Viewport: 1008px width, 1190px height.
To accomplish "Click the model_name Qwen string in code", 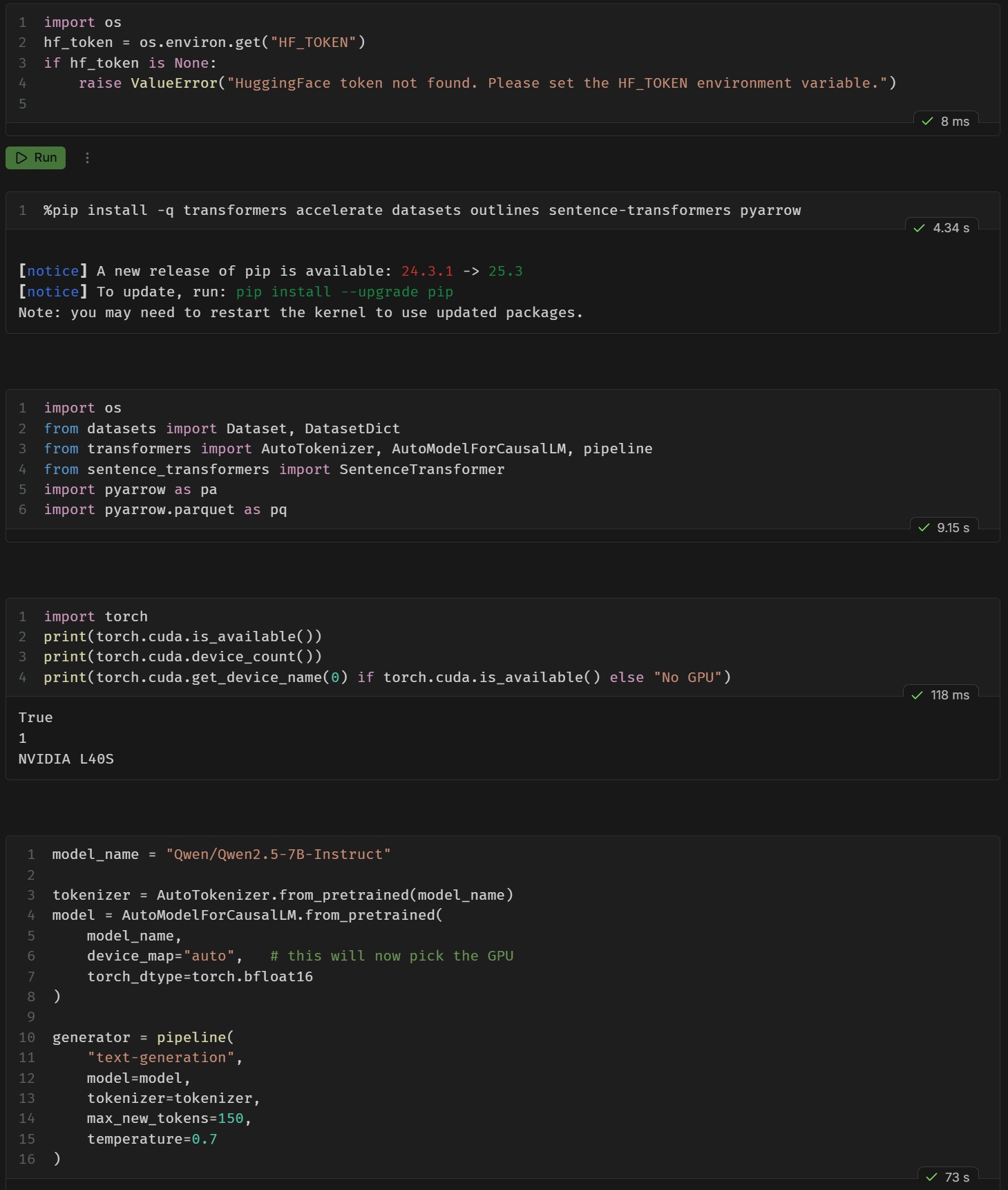I will click(278, 854).
